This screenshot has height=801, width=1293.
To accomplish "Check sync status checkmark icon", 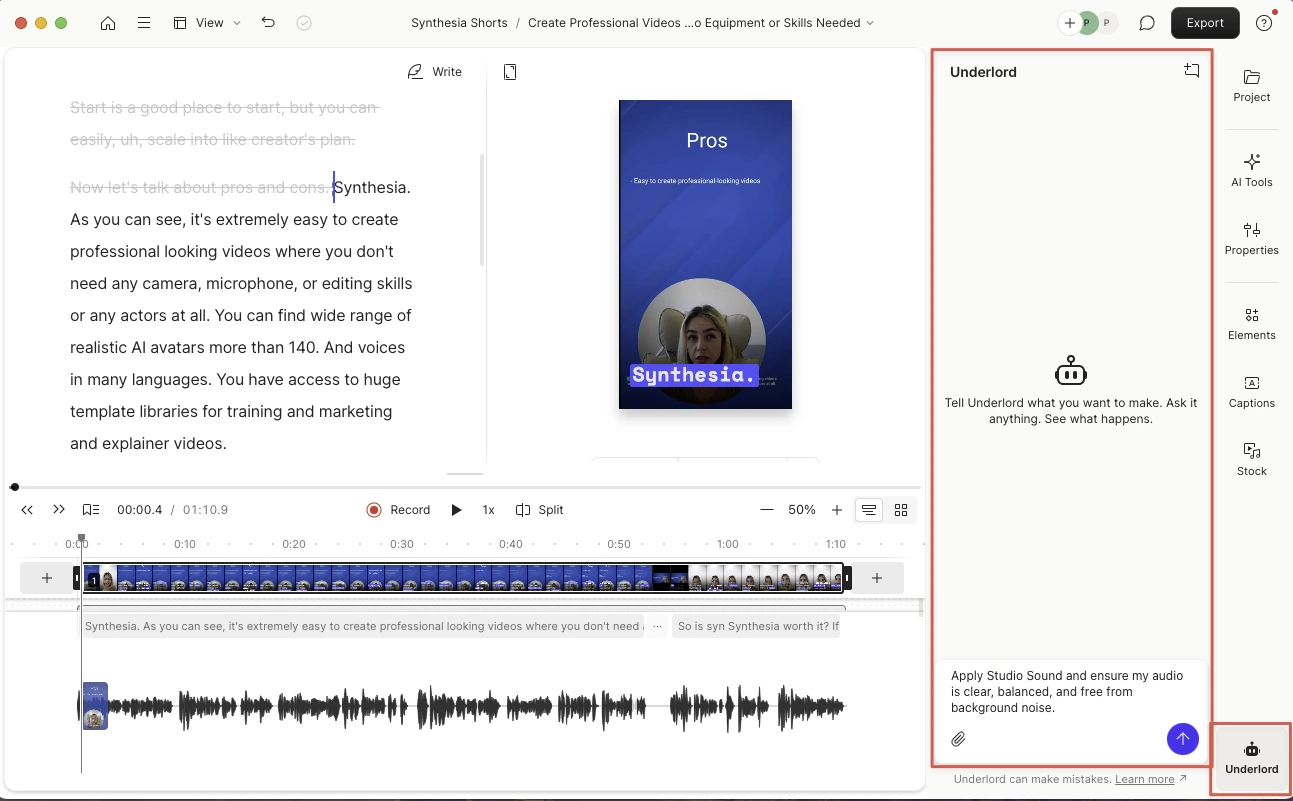I will [x=305, y=23].
